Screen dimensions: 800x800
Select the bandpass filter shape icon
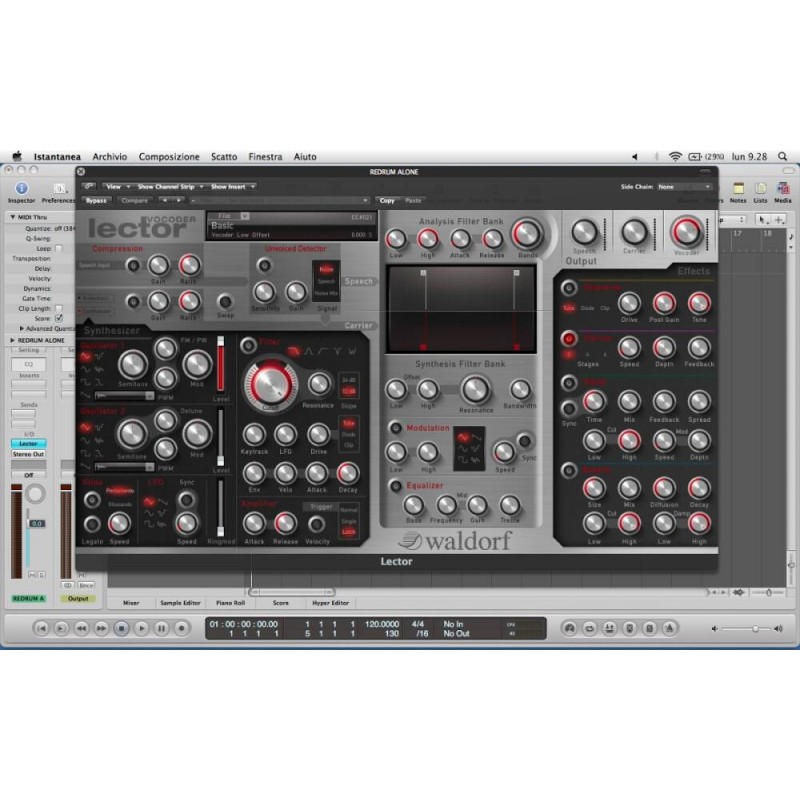(x=310, y=350)
